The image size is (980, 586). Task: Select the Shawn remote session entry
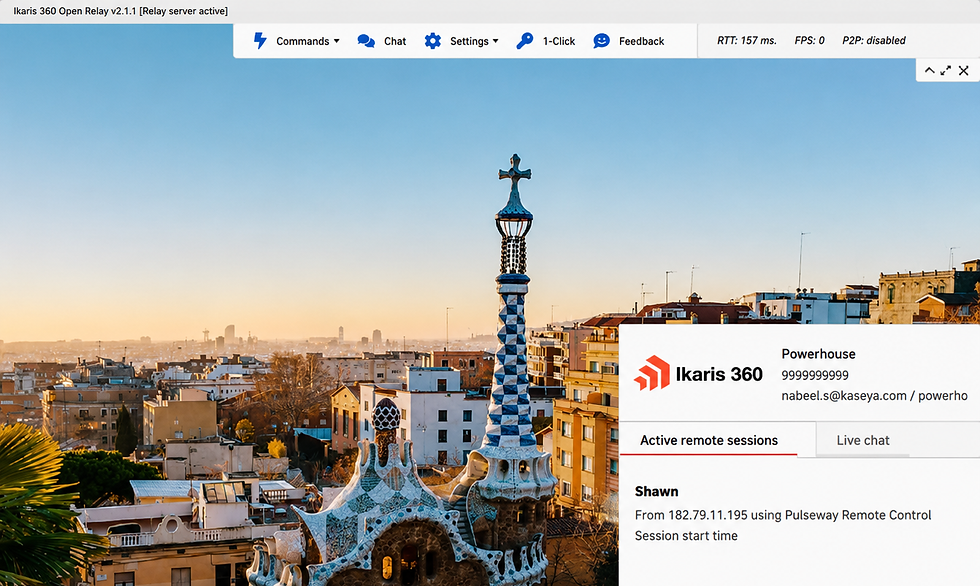tap(783, 514)
